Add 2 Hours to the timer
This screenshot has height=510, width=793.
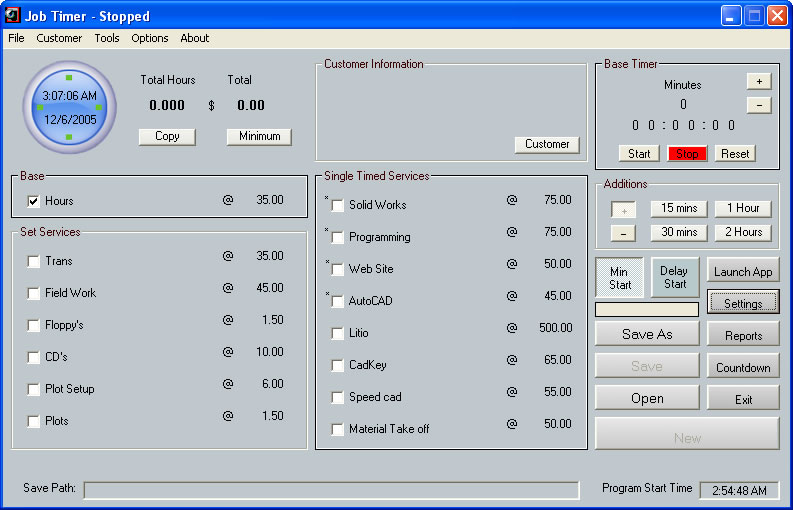pyautogui.click(x=743, y=232)
